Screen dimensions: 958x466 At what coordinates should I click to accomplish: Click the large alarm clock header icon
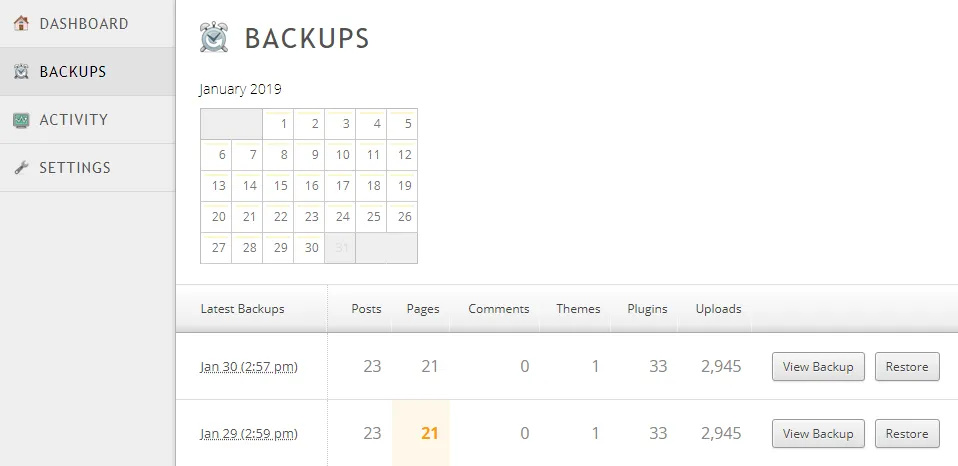pos(214,38)
